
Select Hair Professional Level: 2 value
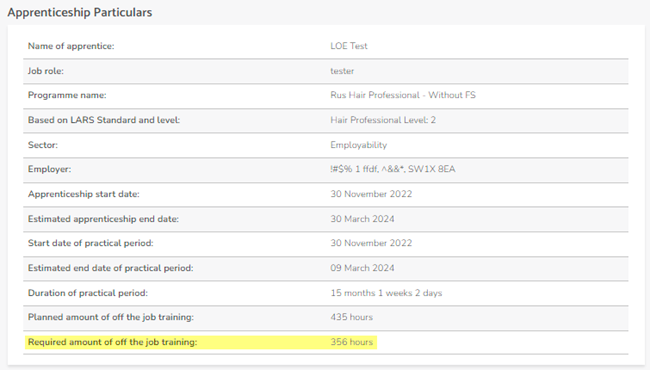point(383,120)
